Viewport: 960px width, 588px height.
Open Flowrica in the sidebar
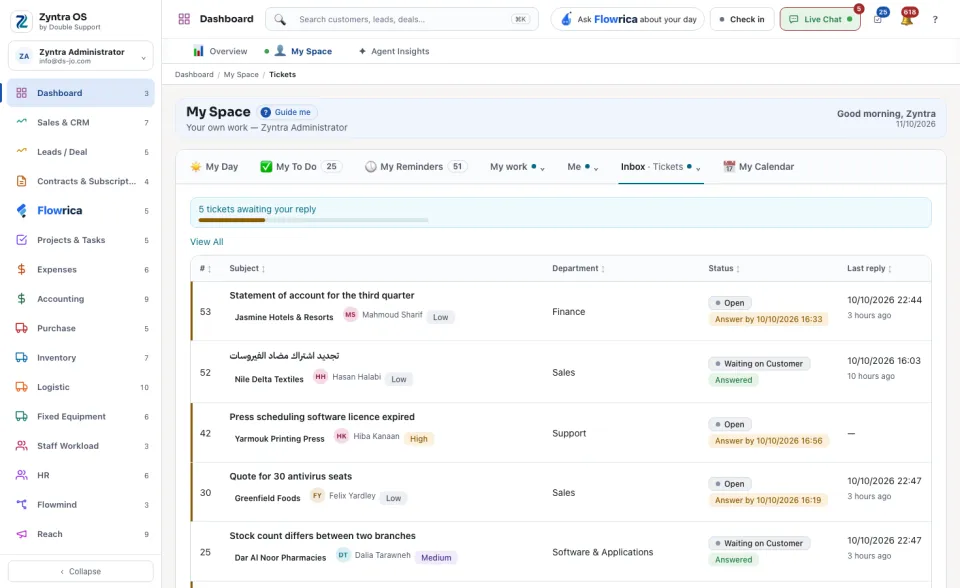pyautogui.click(x=81, y=211)
